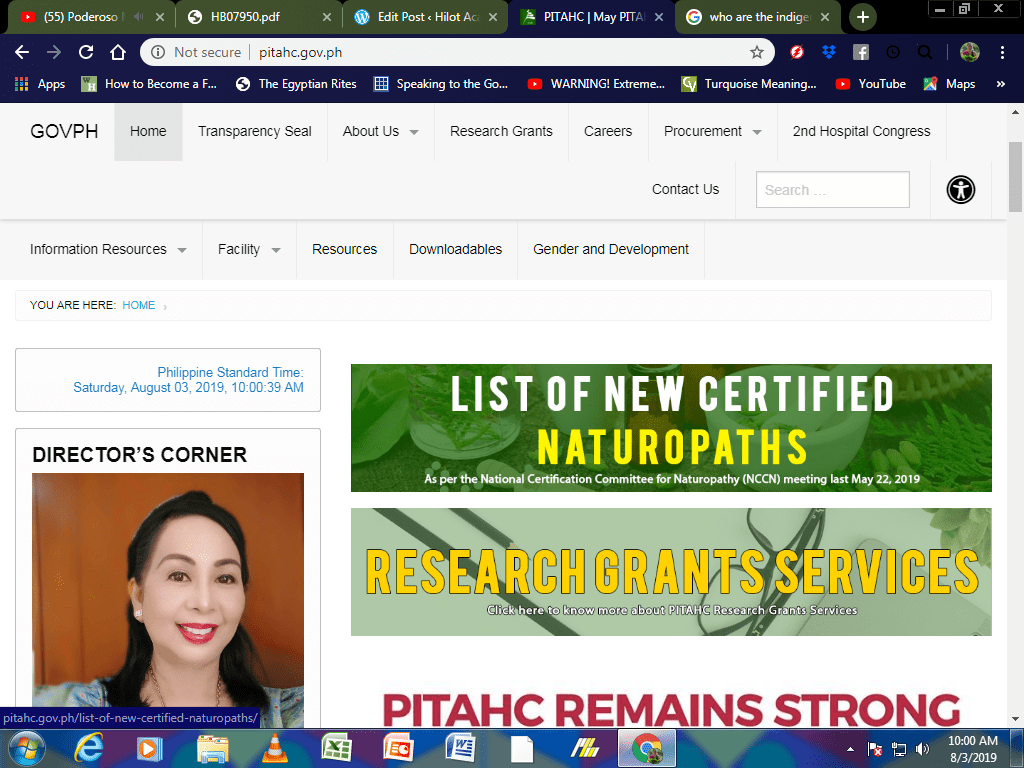Expand the Information Resources menu
The image size is (1024, 768).
pyautogui.click(x=100, y=249)
